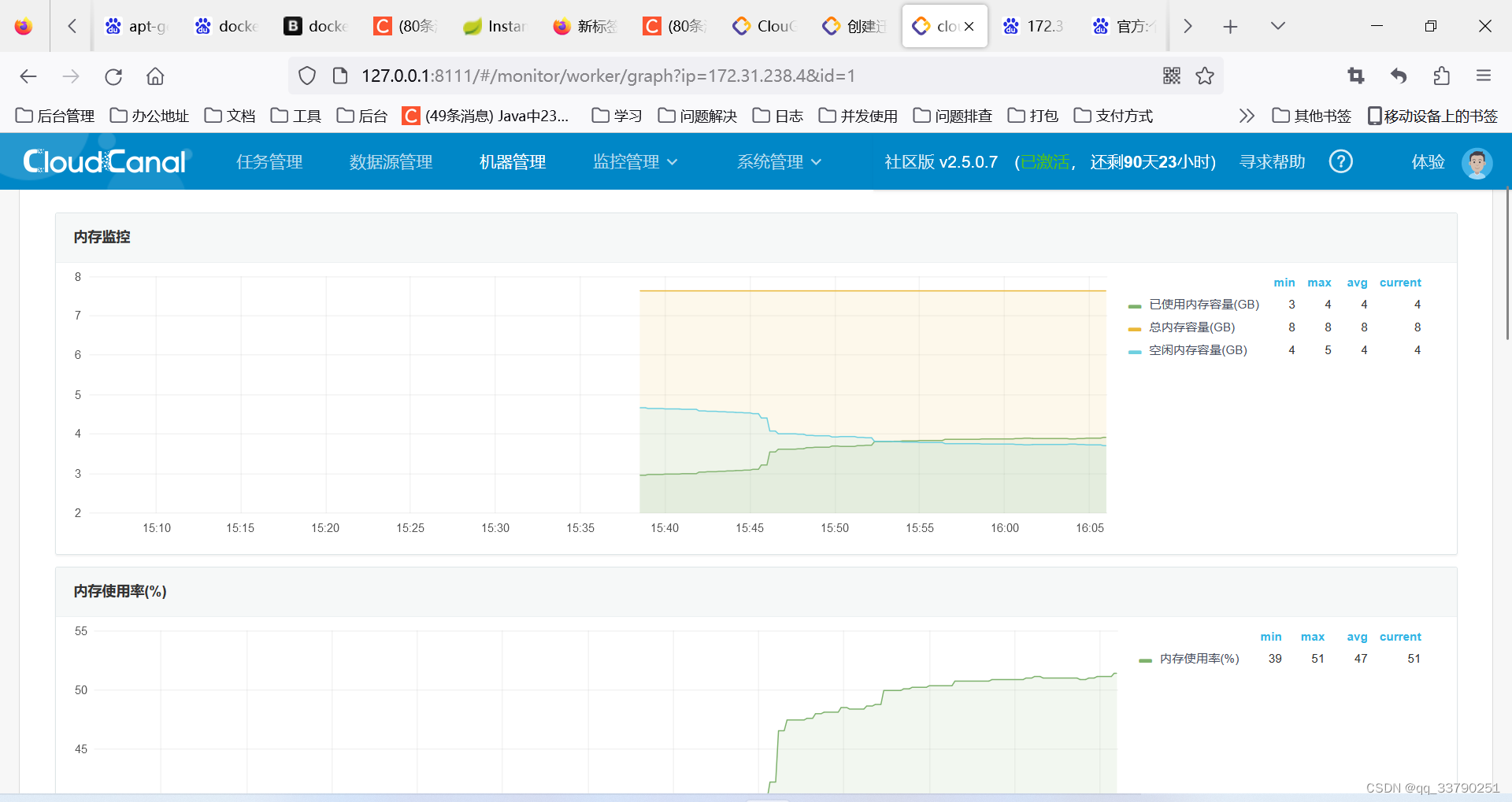Reload the page with the refresh icon
Viewport: 1512px width, 802px height.
(x=113, y=76)
